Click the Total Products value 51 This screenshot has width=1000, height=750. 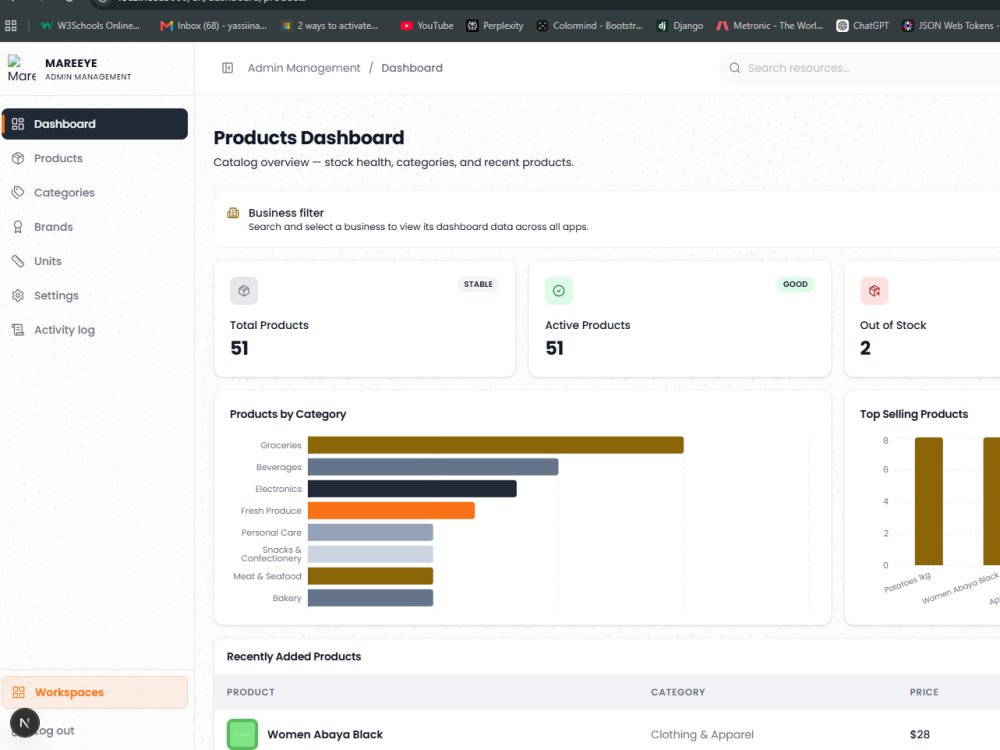point(239,348)
